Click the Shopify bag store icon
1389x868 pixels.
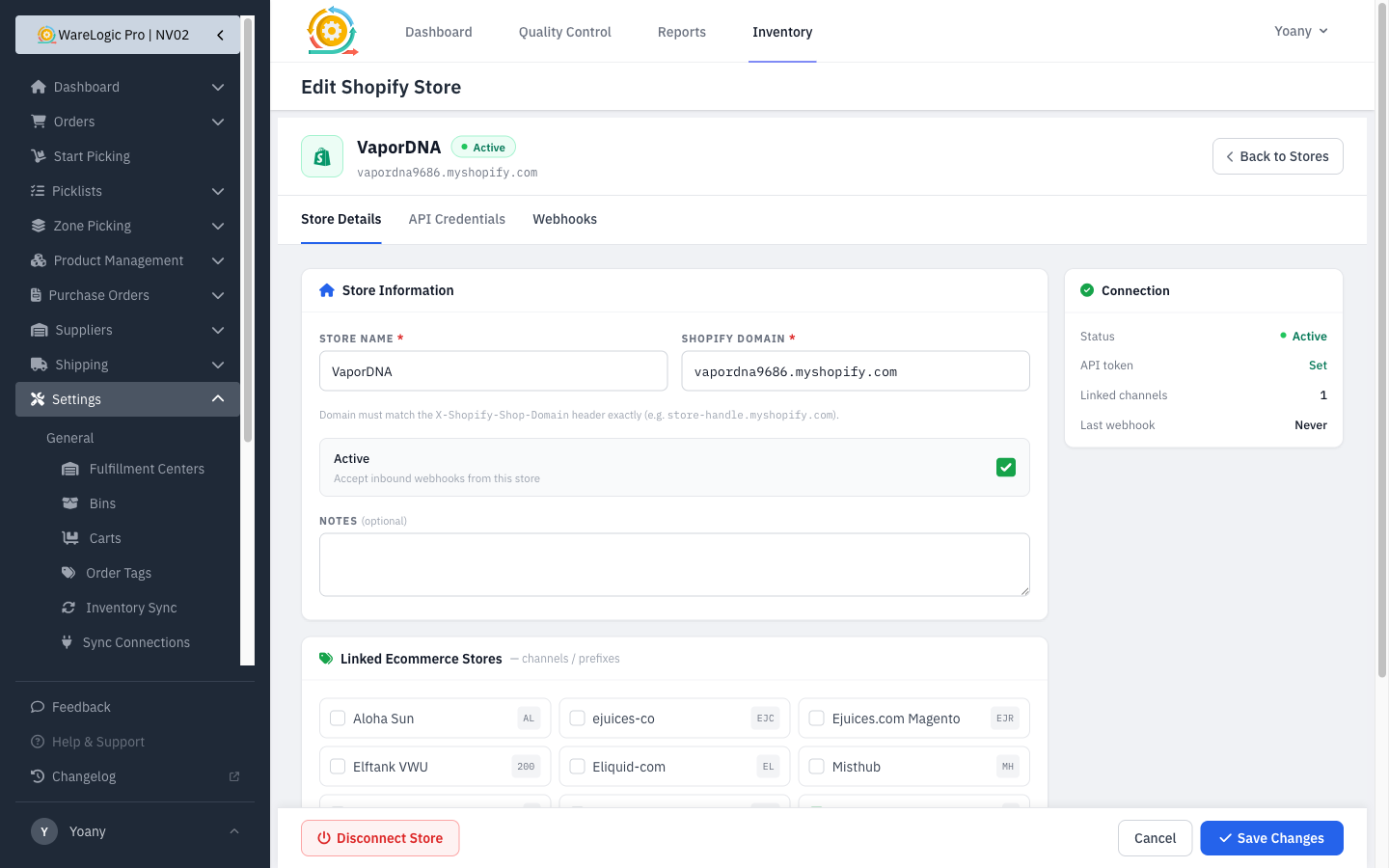point(322,156)
